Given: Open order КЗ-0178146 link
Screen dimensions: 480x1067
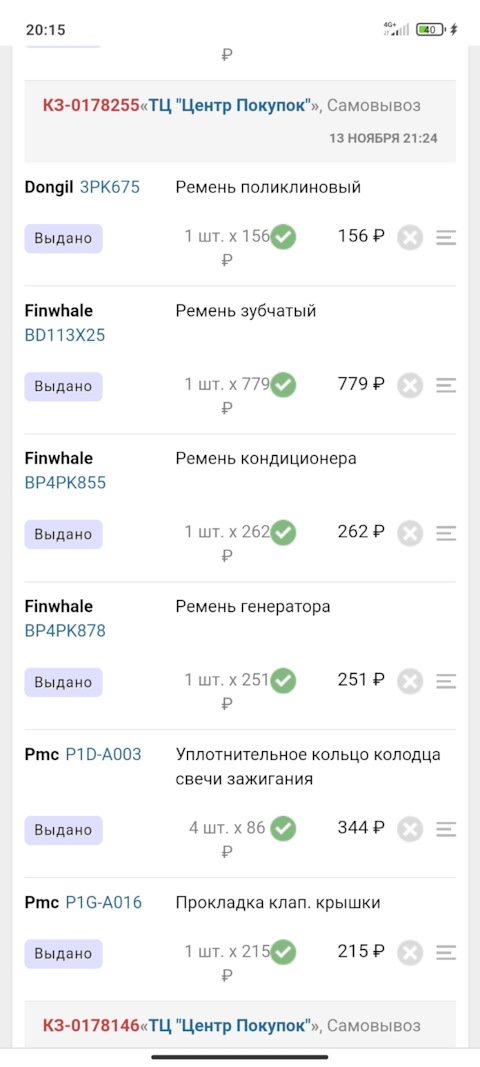Looking at the screenshot, I should click(x=91, y=1025).
